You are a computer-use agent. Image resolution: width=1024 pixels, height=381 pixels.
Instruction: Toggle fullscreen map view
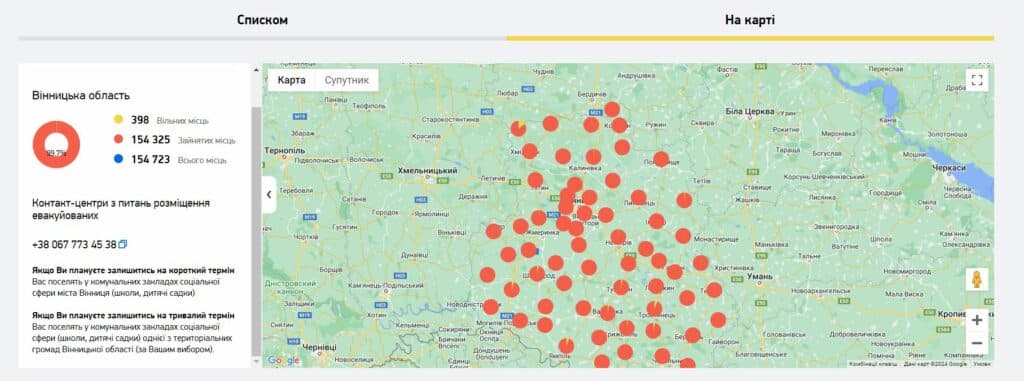[x=977, y=80]
